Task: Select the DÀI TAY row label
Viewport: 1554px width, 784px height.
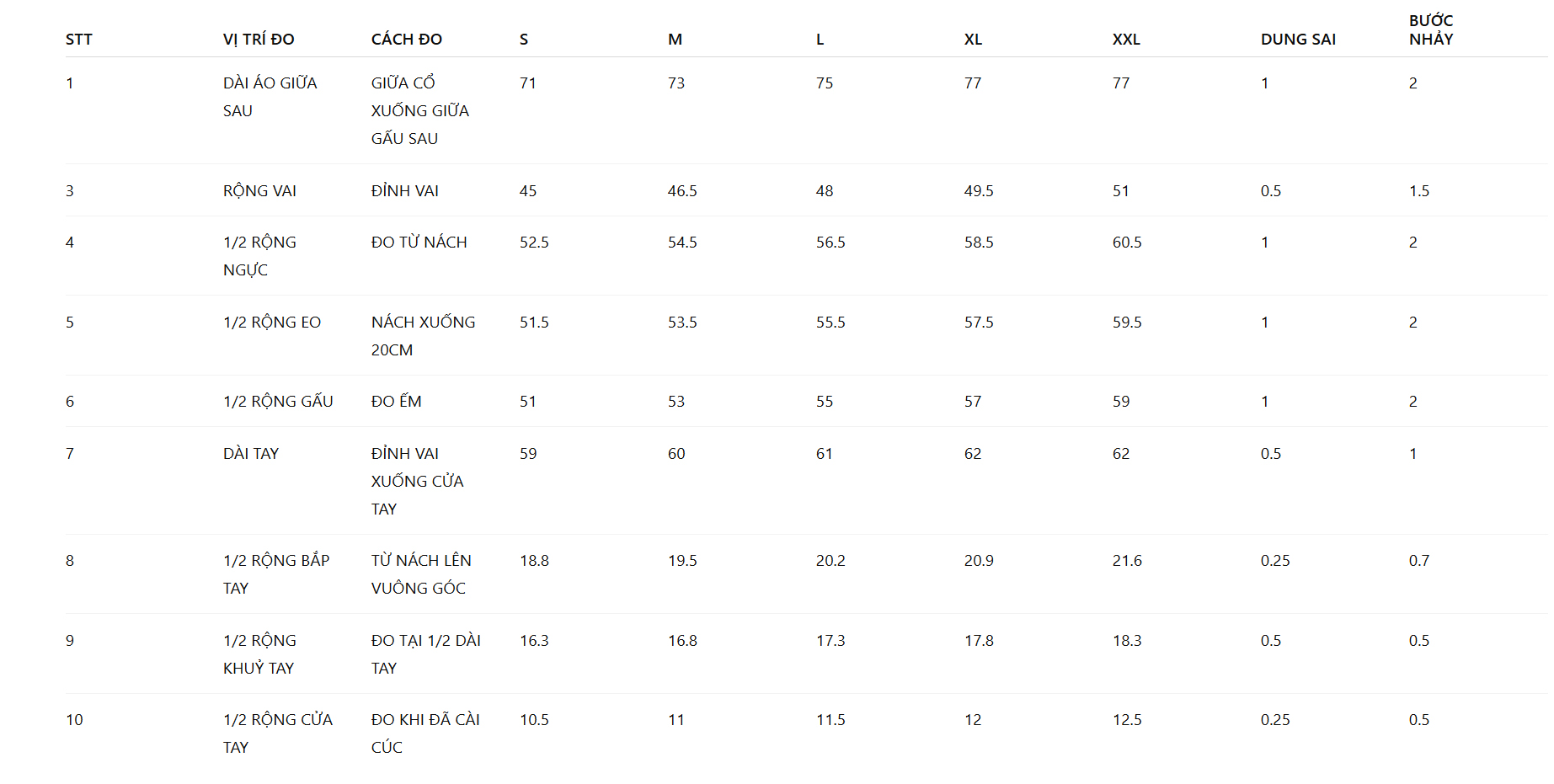Action: click(251, 454)
